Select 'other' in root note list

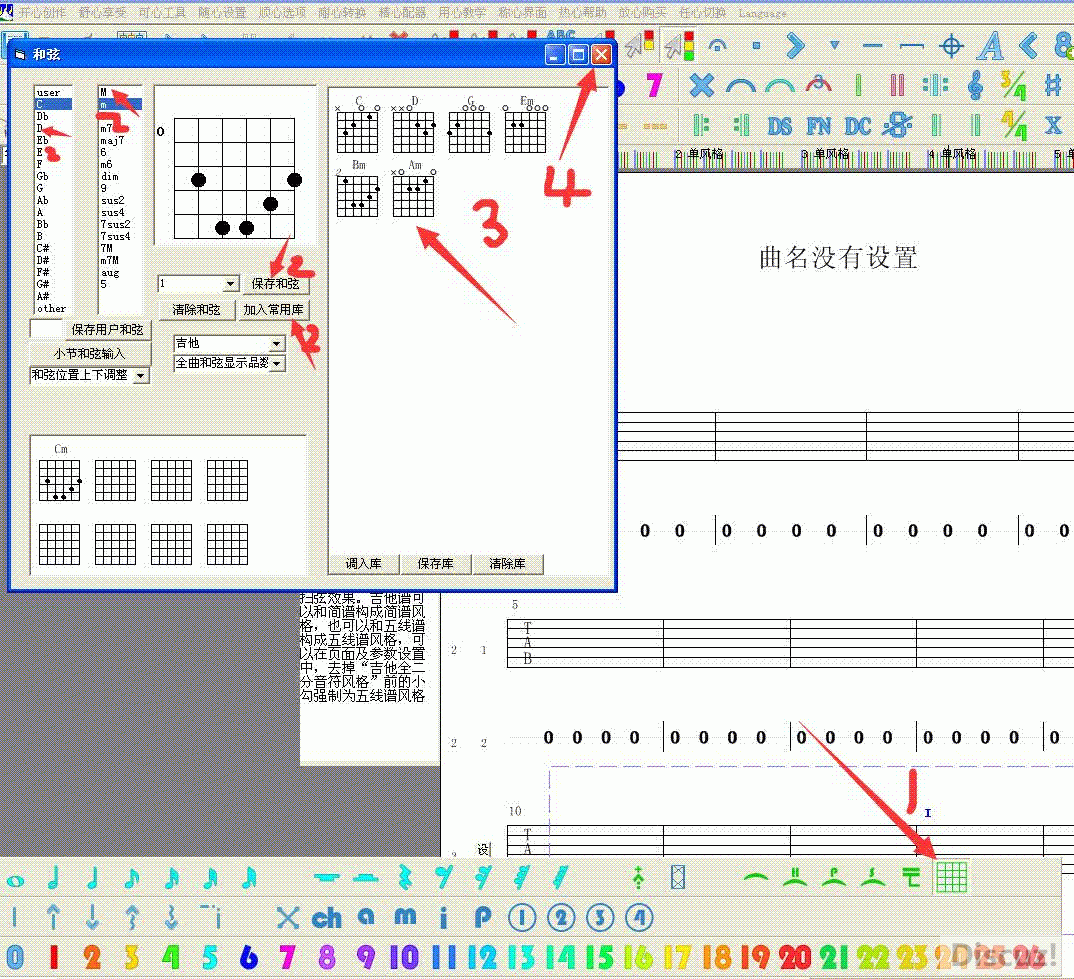point(51,308)
